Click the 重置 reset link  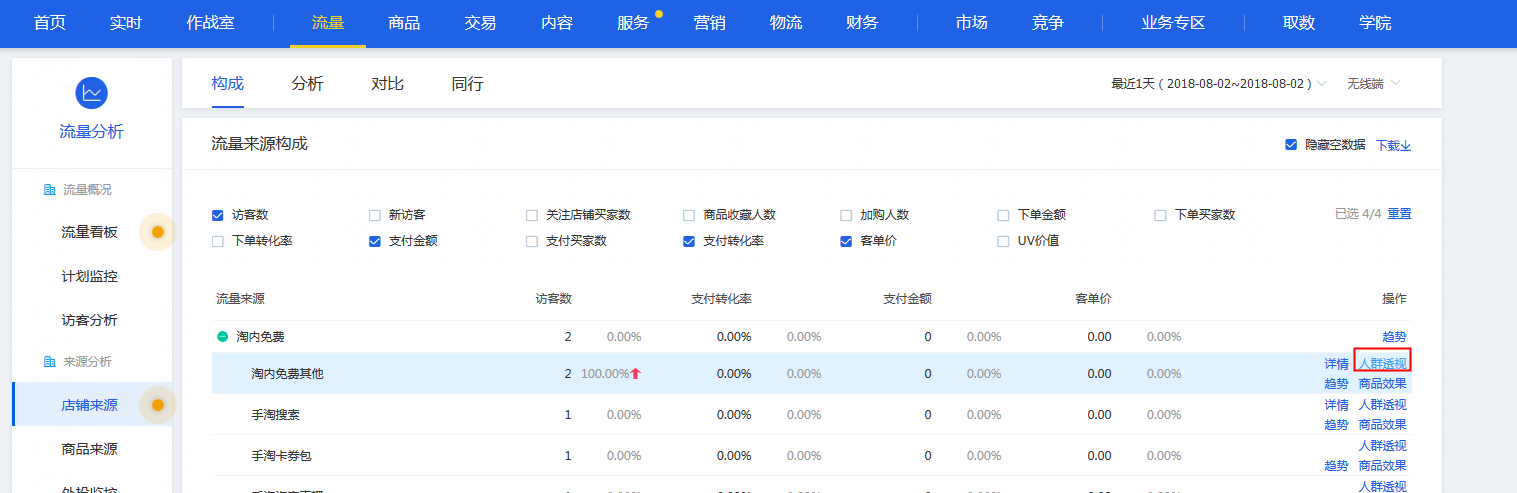[1399, 214]
